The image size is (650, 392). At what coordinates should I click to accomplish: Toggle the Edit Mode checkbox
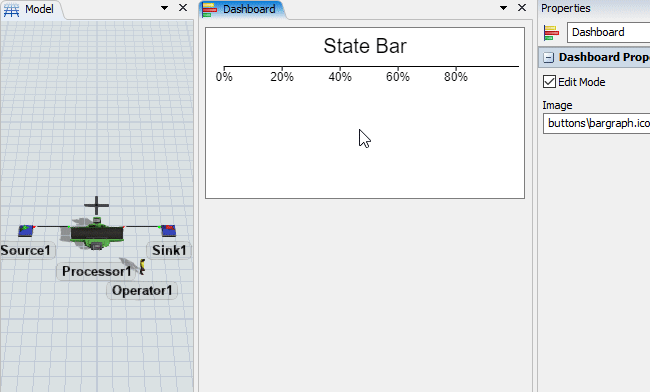[x=549, y=82]
